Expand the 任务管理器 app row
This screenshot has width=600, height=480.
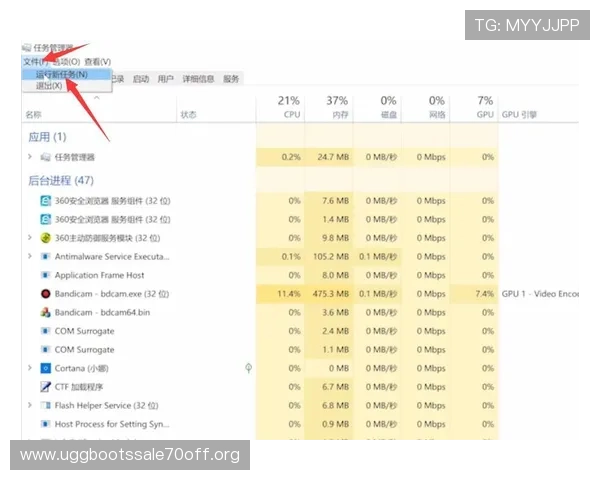pyautogui.click(x=30, y=157)
